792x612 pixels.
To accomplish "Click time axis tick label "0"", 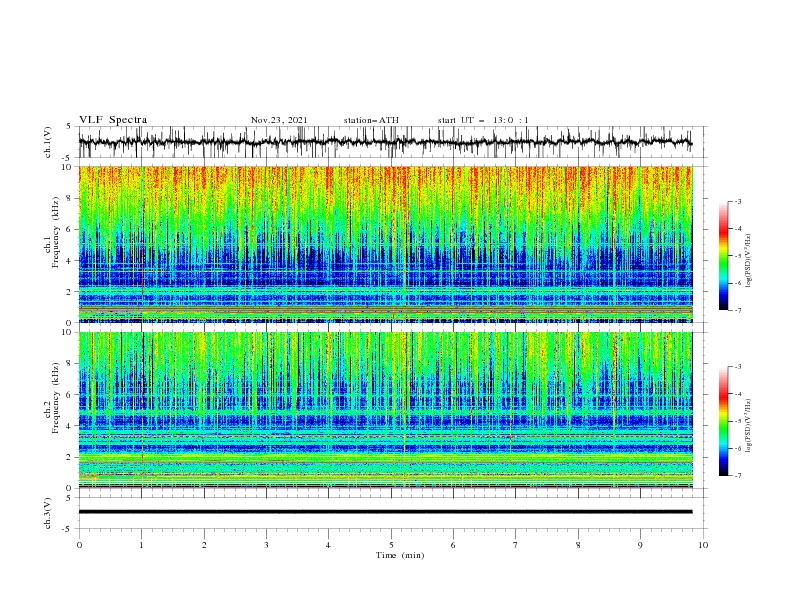I will point(79,545).
